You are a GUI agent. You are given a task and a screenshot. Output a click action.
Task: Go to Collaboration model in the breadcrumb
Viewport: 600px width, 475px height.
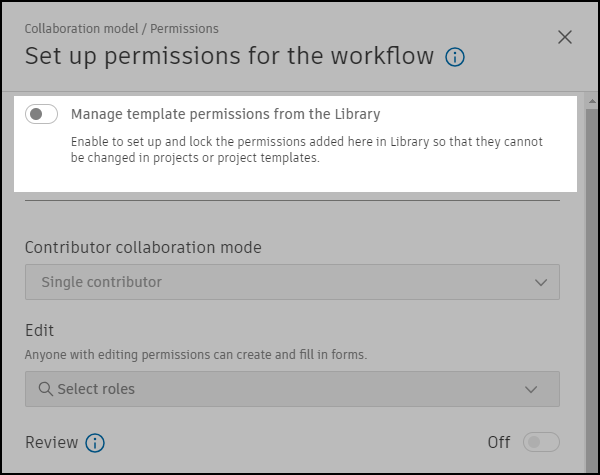point(83,29)
